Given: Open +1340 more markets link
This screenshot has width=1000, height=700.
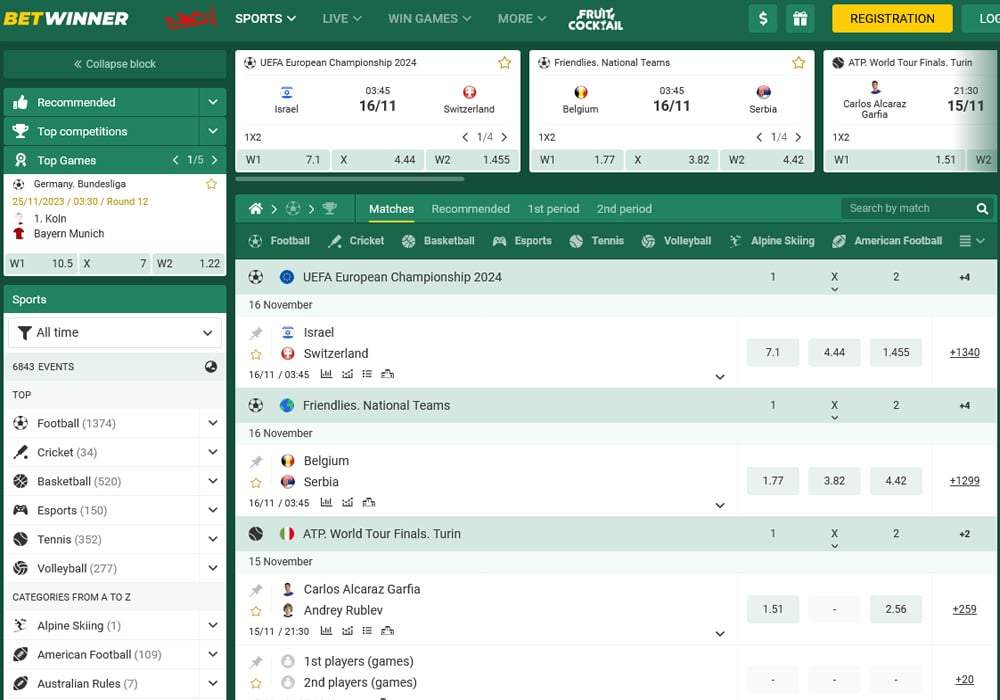Looking at the screenshot, I should pos(964,353).
